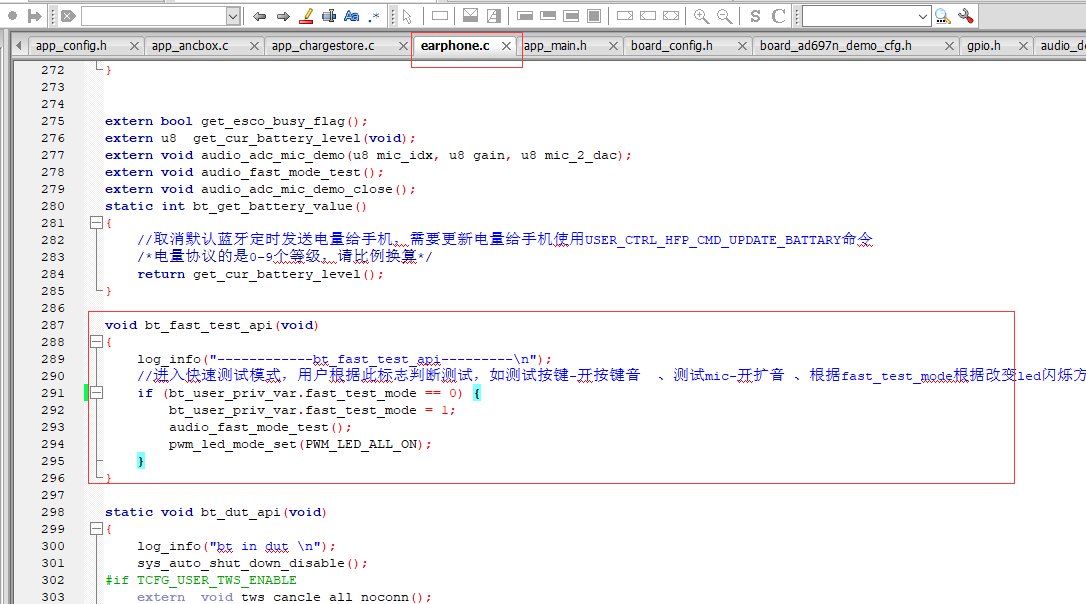Jump back with the left arrow icon
Screen dimensions: 1086x604
(x=259, y=16)
